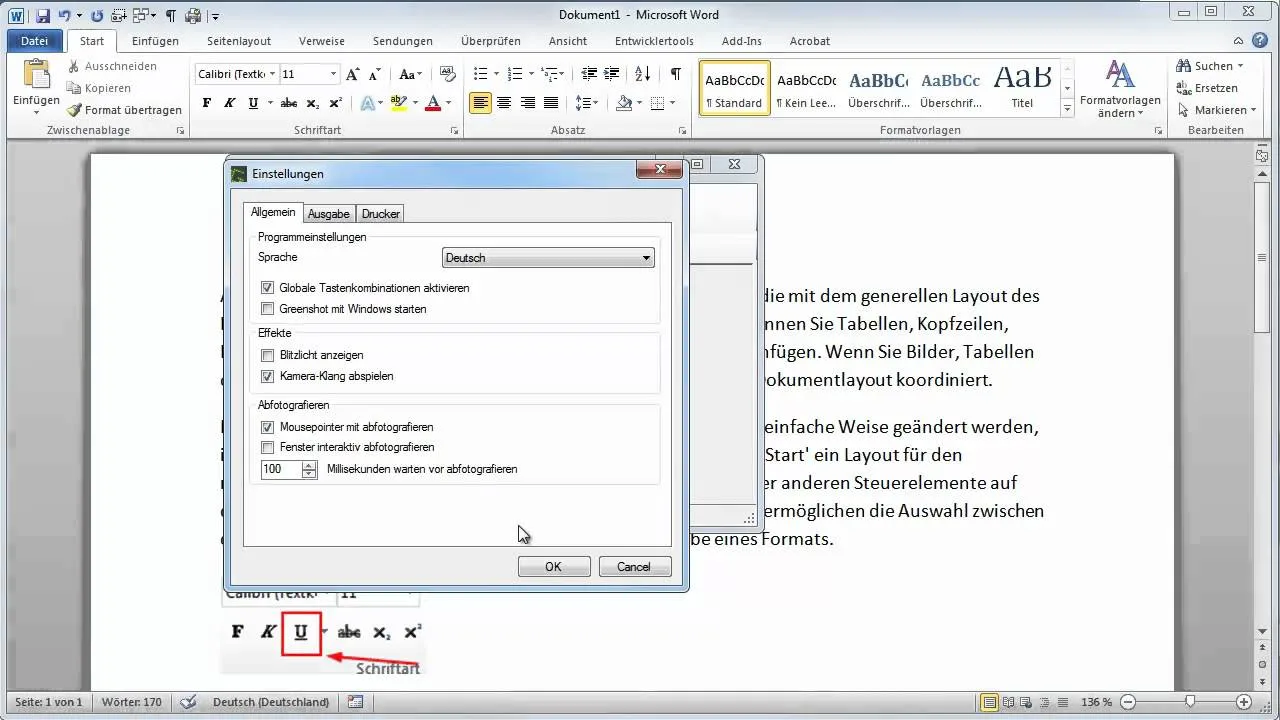Apply subscript x₂ formatting

coord(313,103)
